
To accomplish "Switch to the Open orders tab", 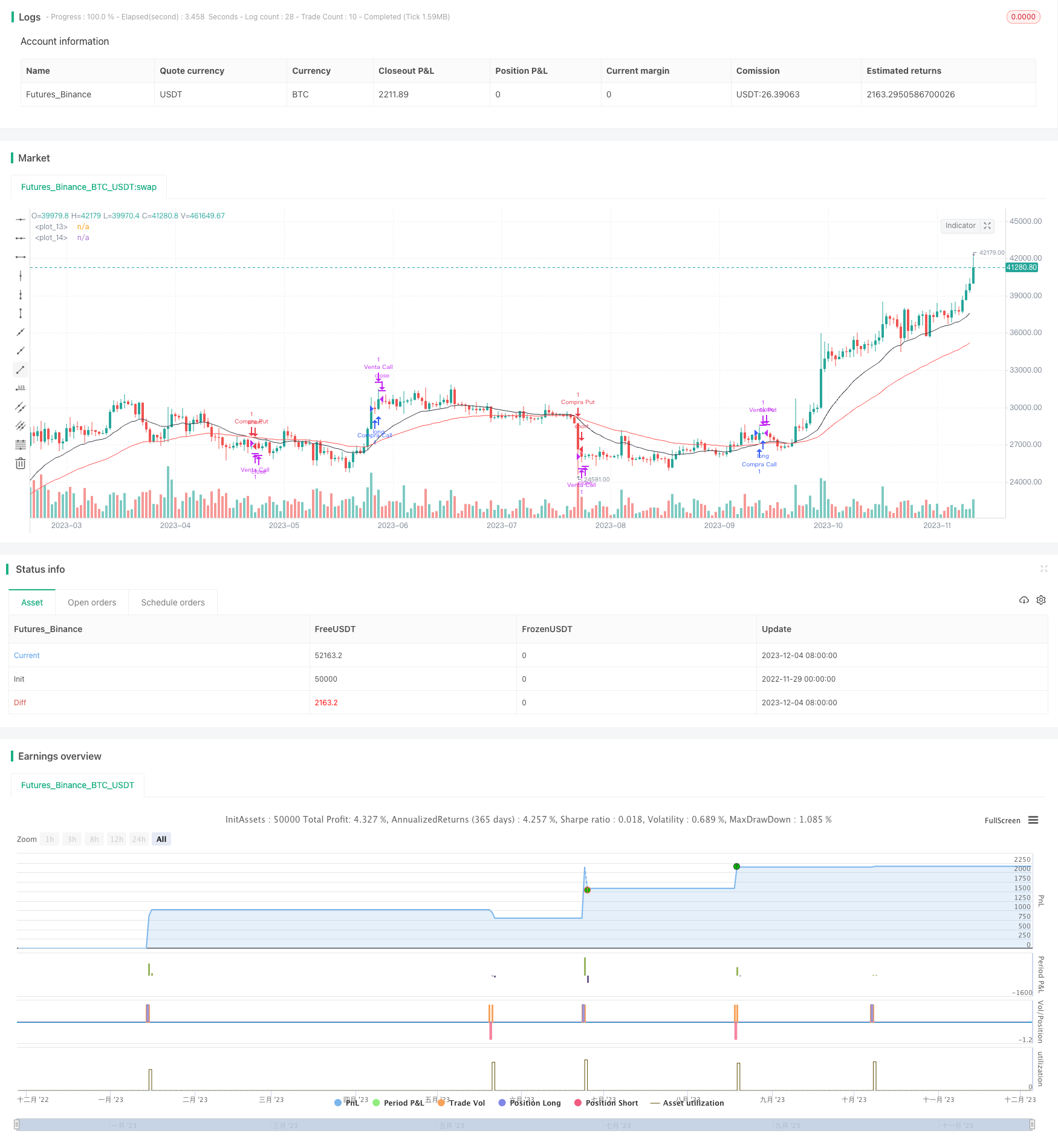I will point(92,602).
